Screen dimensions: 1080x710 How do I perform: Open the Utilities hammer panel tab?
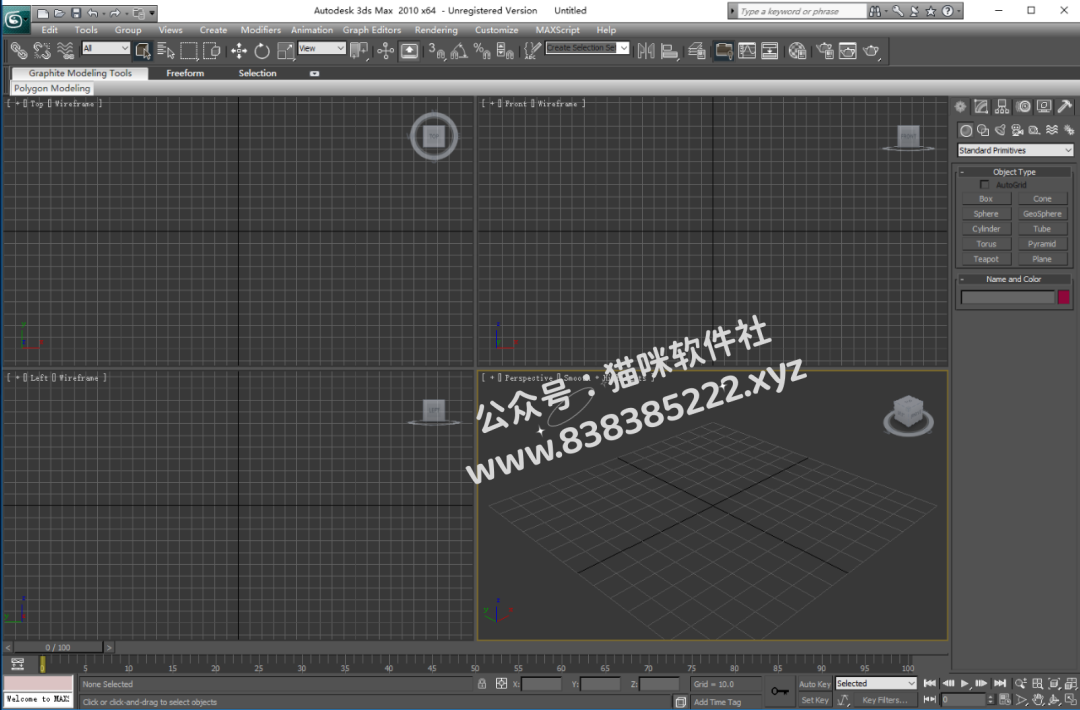(1065, 107)
